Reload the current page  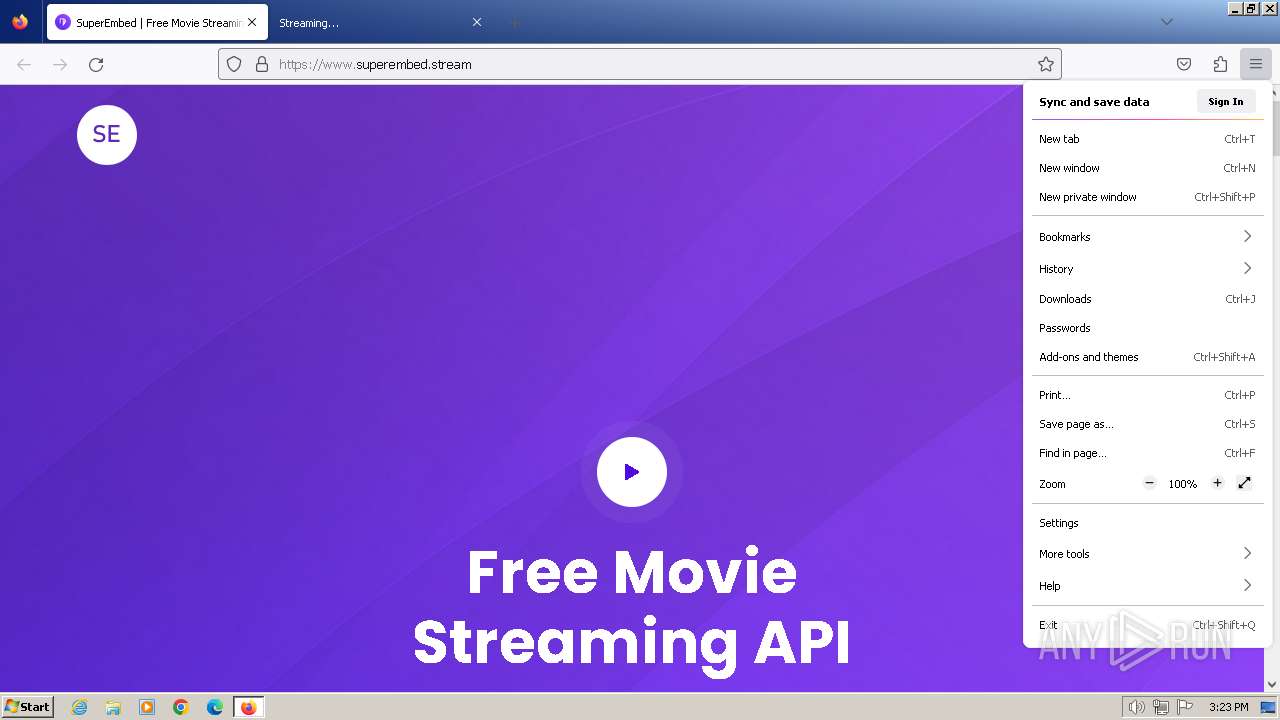(96, 64)
